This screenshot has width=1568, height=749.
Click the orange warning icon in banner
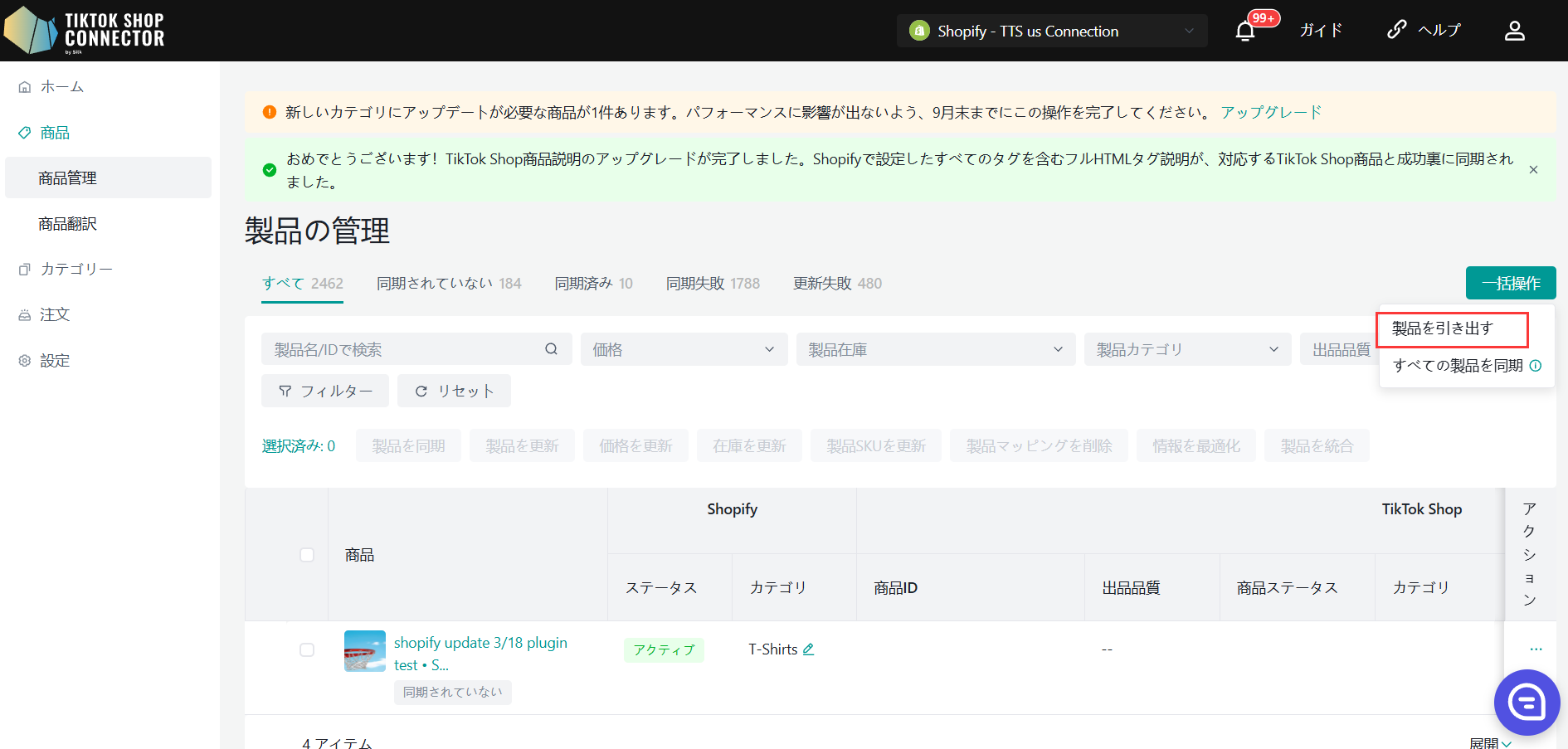point(269,112)
